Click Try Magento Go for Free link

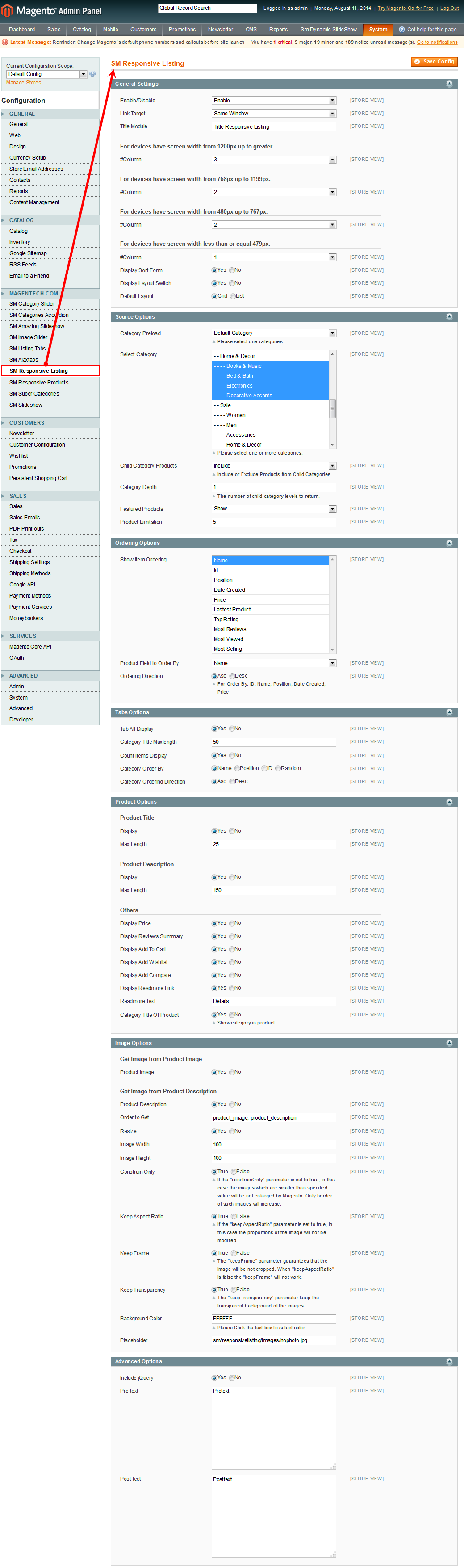(x=405, y=8)
